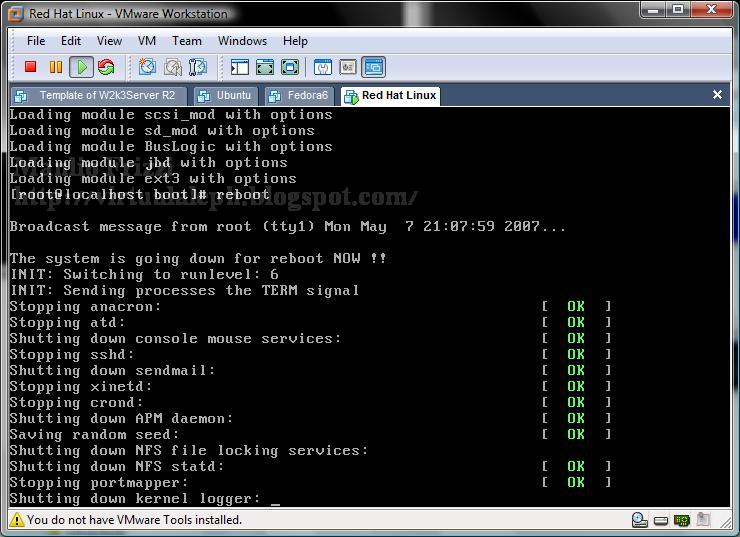This screenshot has height=537, width=740.
Task: Click the 'Shutting down APM daemon:' line
Action: (121, 419)
